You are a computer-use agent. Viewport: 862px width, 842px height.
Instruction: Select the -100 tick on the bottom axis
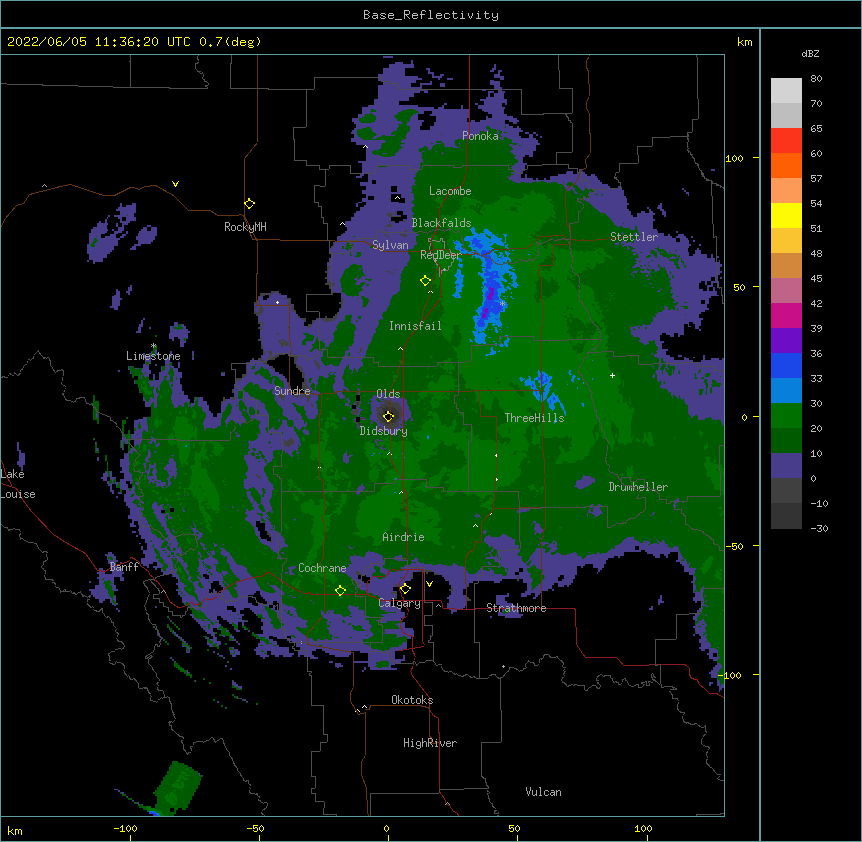[125, 828]
